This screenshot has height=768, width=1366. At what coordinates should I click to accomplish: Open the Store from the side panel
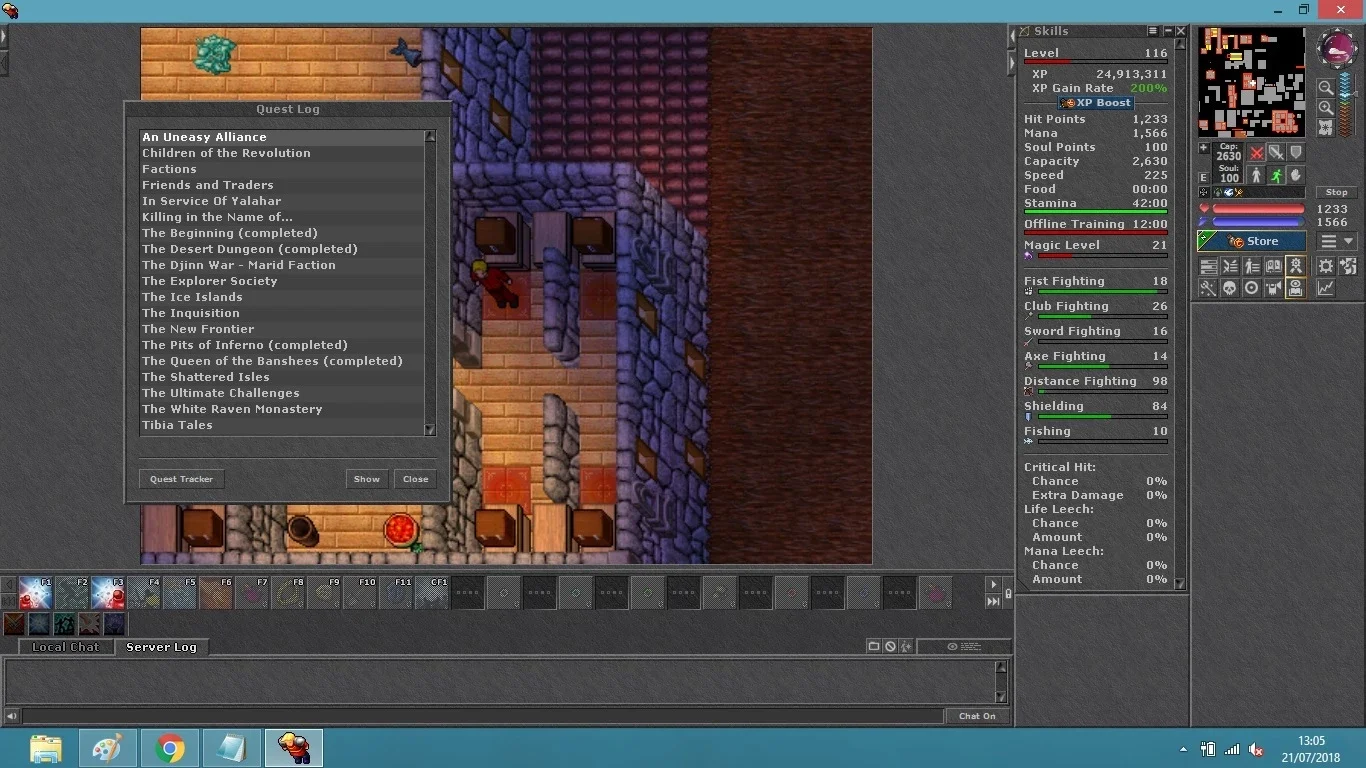1251,241
